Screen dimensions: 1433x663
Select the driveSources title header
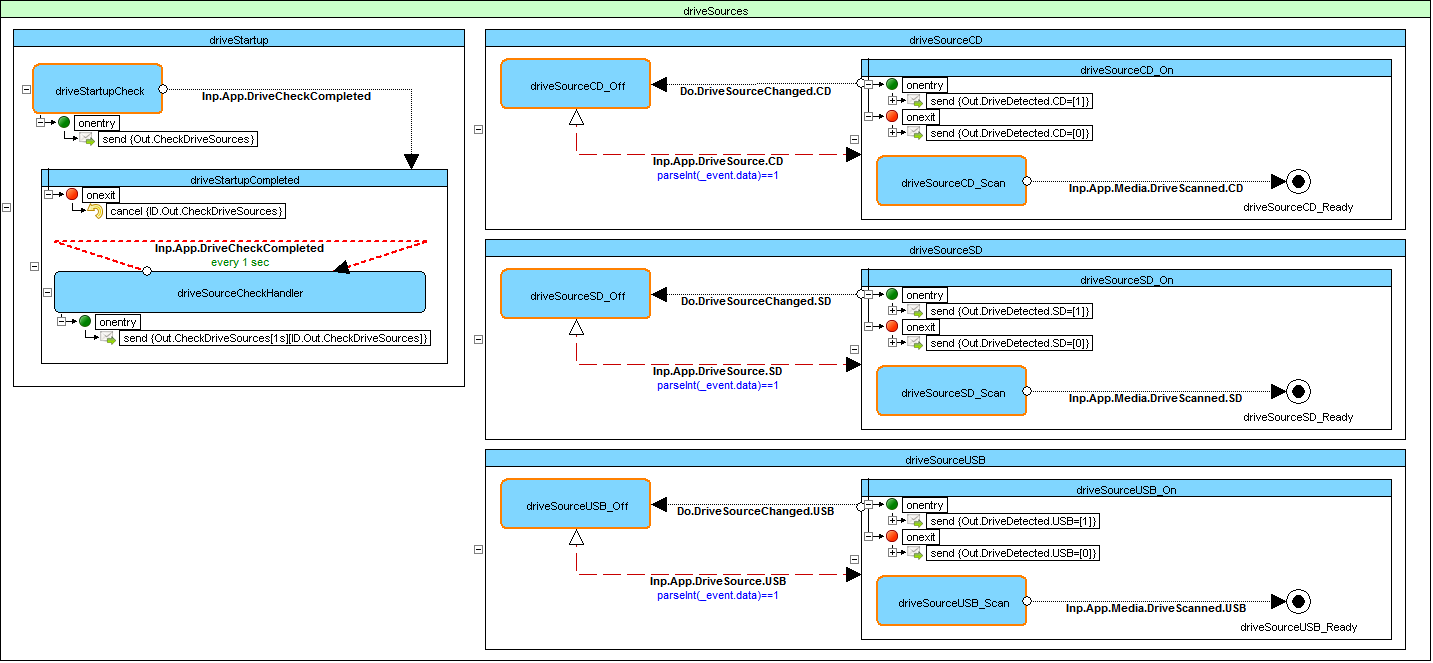[x=716, y=11]
